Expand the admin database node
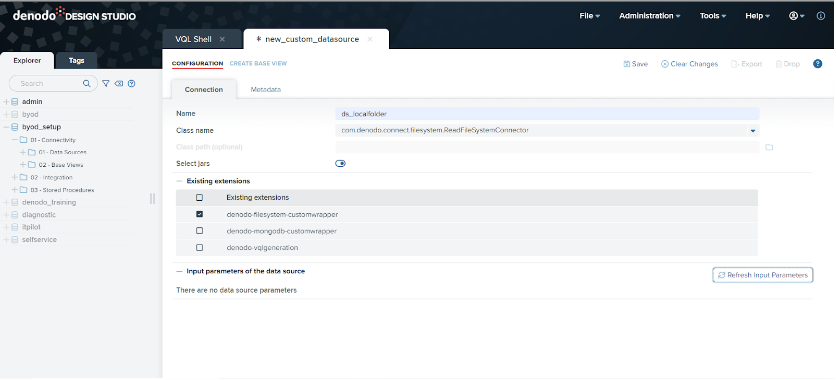Image resolution: width=836 pixels, height=380 pixels. [6, 102]
